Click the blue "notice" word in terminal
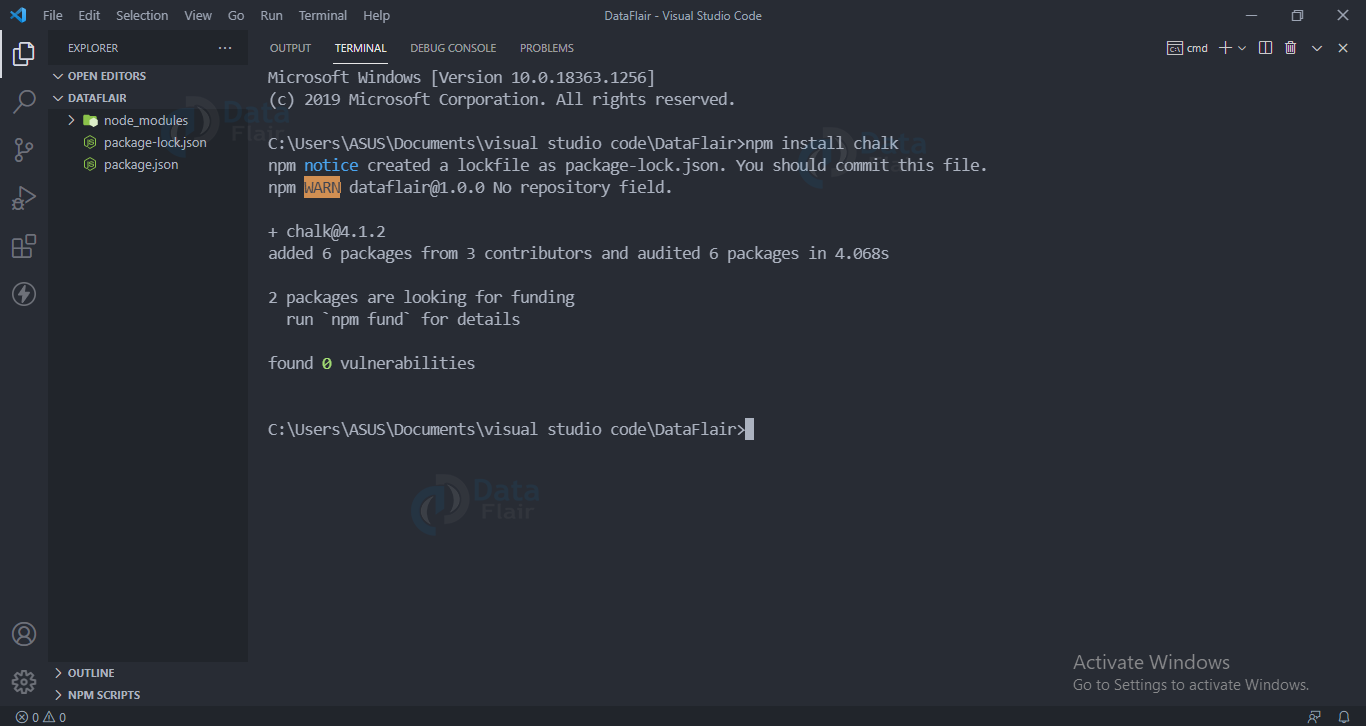The width and height of the screenshot is (1366, 726). coord(331,165)
